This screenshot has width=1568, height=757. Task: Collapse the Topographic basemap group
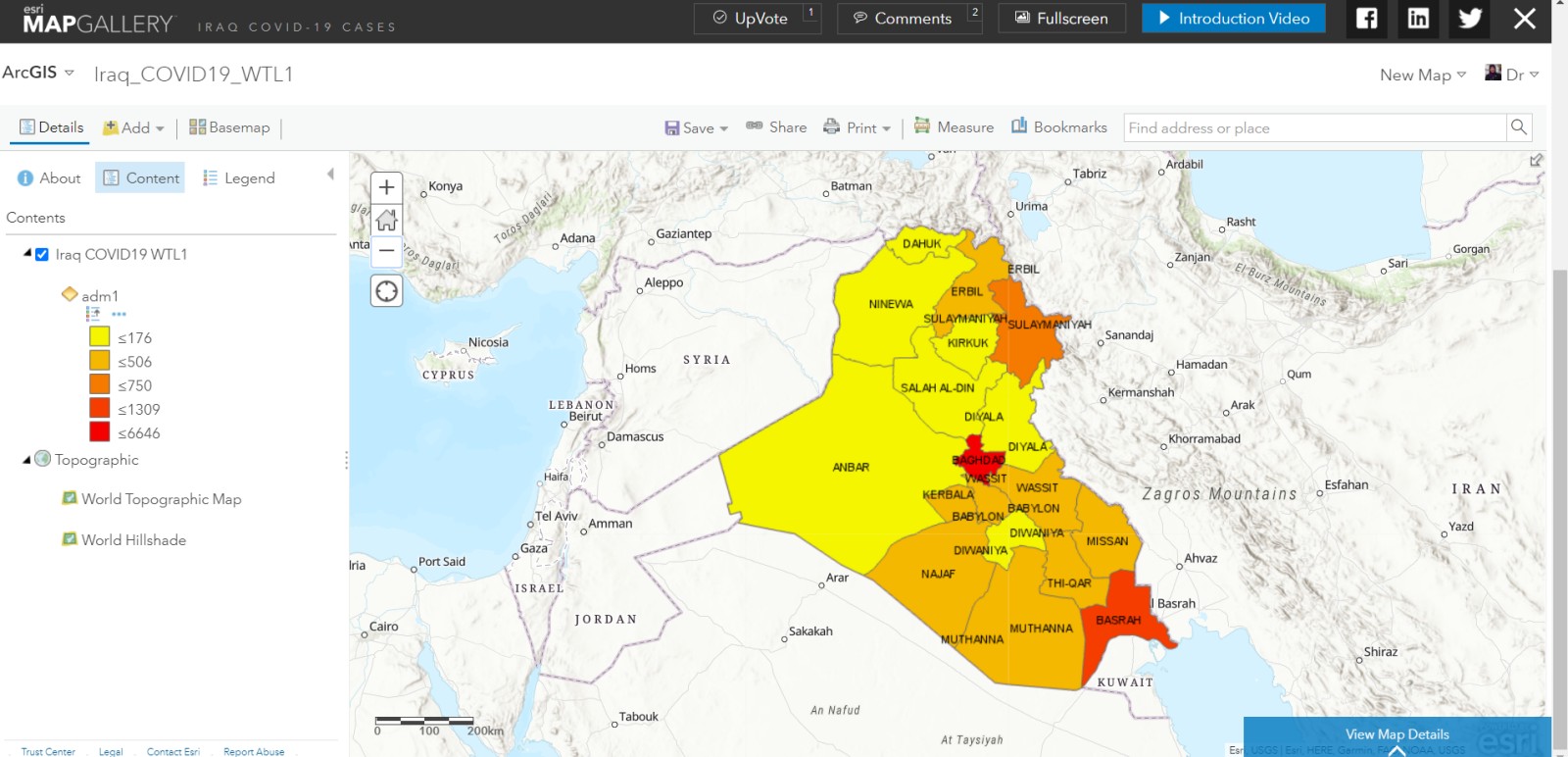coord(27,459)
